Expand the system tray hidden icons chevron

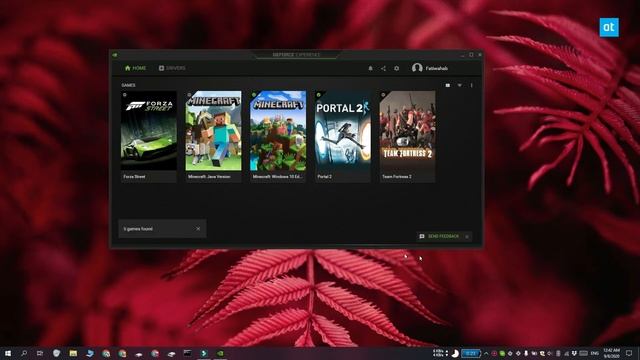[486, 353]
